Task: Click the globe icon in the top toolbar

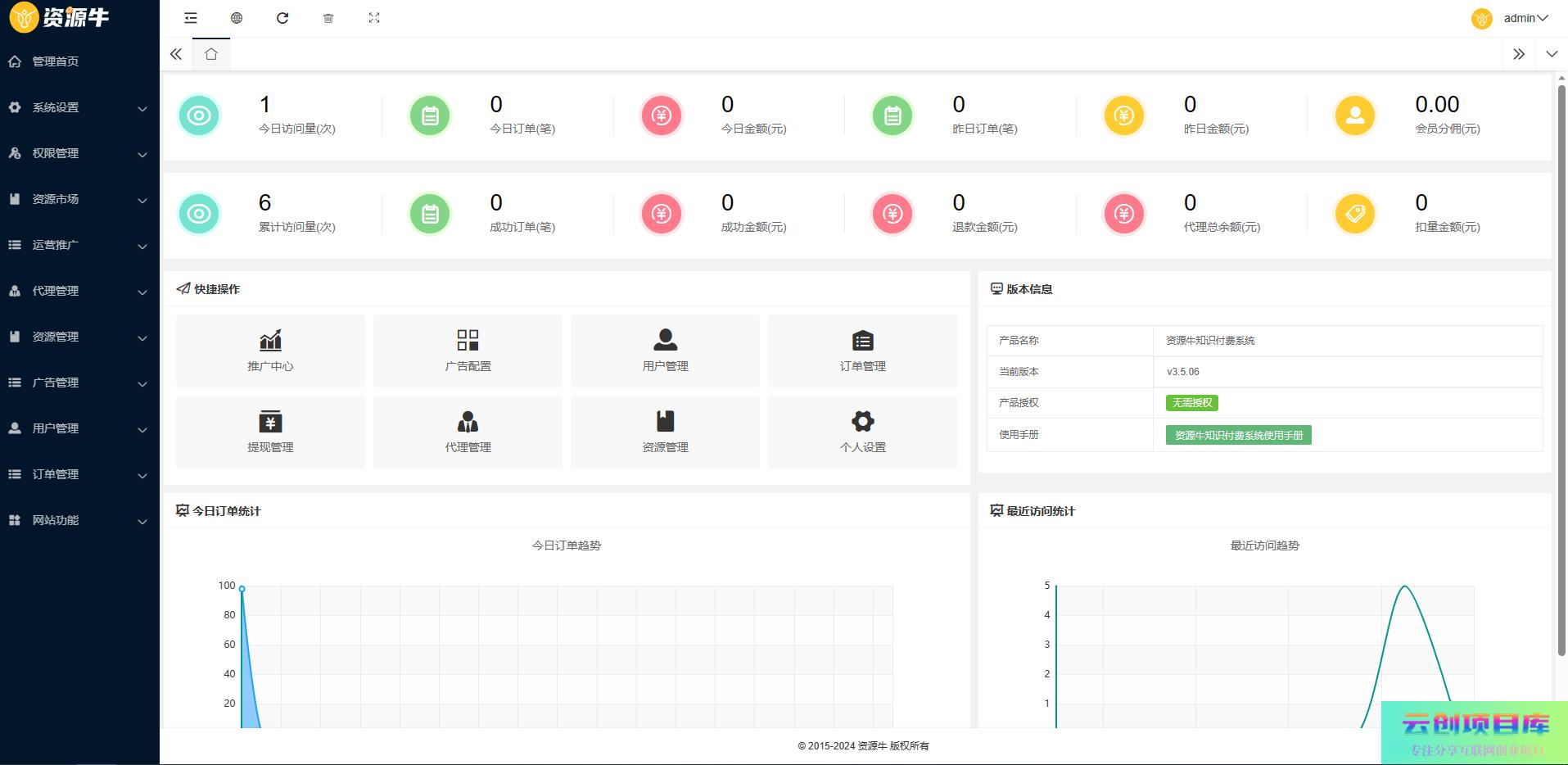Action: click(237, 18)
